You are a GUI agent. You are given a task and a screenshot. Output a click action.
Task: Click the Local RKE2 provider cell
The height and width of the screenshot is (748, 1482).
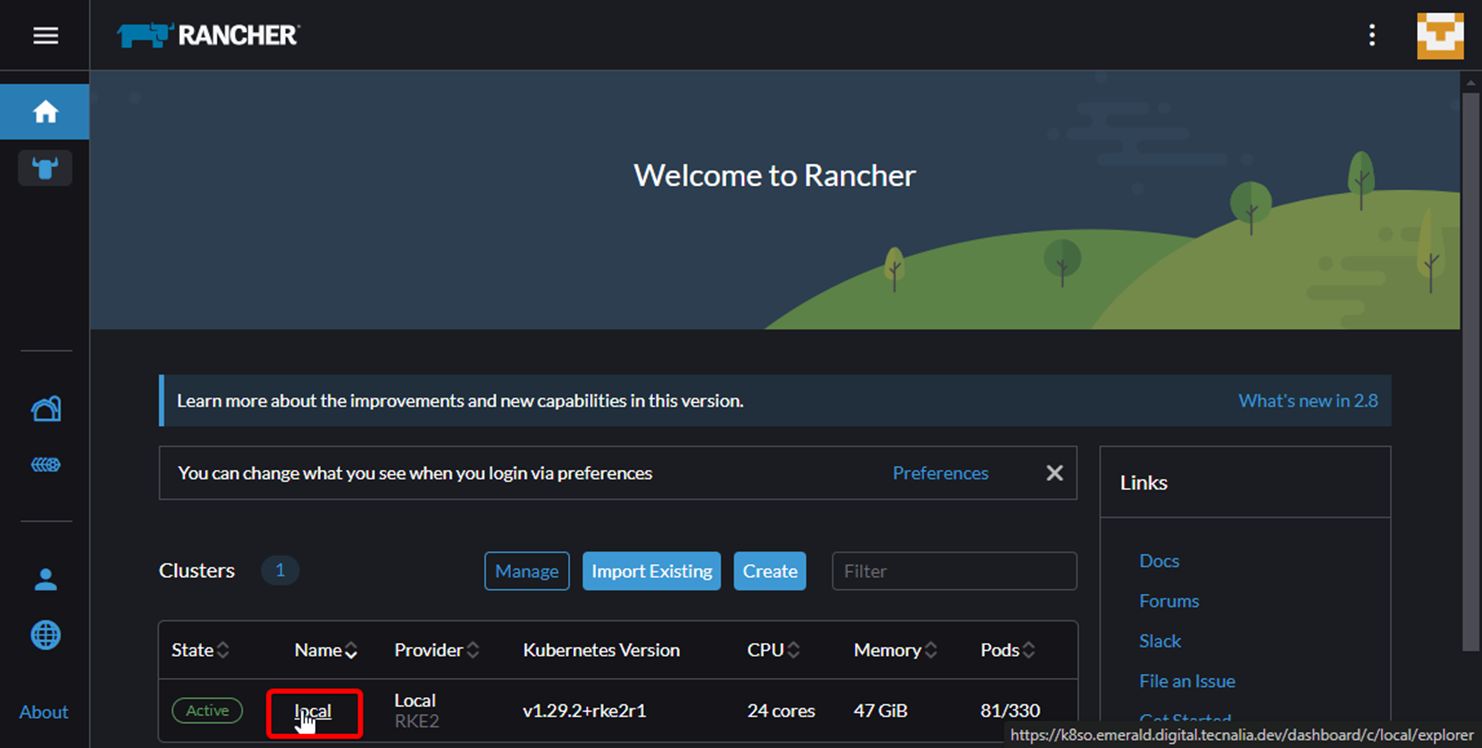(x=416, y=710)
